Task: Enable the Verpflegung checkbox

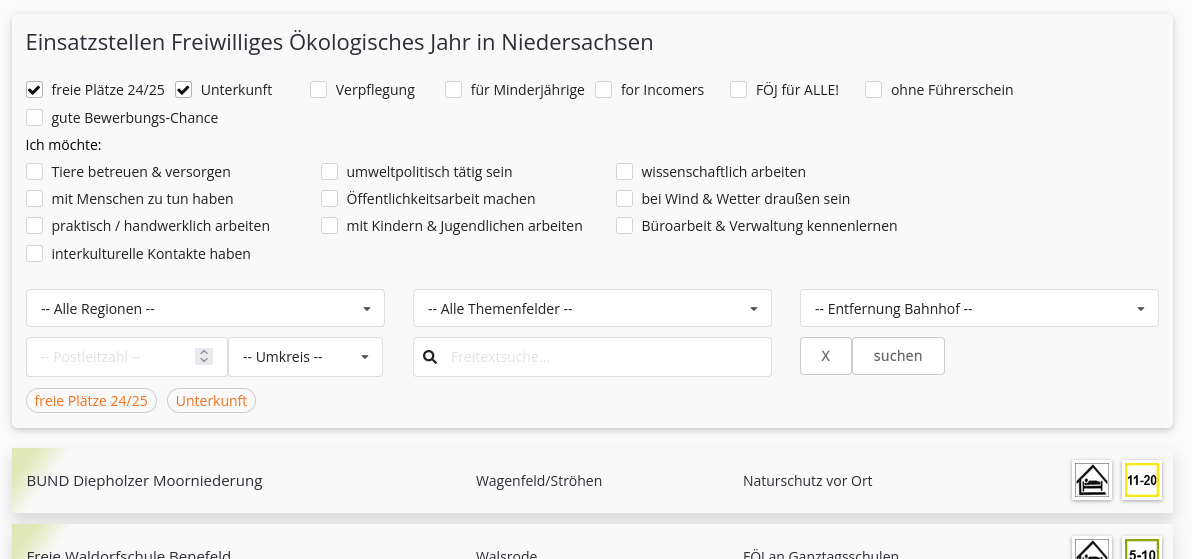Action: 319,90
